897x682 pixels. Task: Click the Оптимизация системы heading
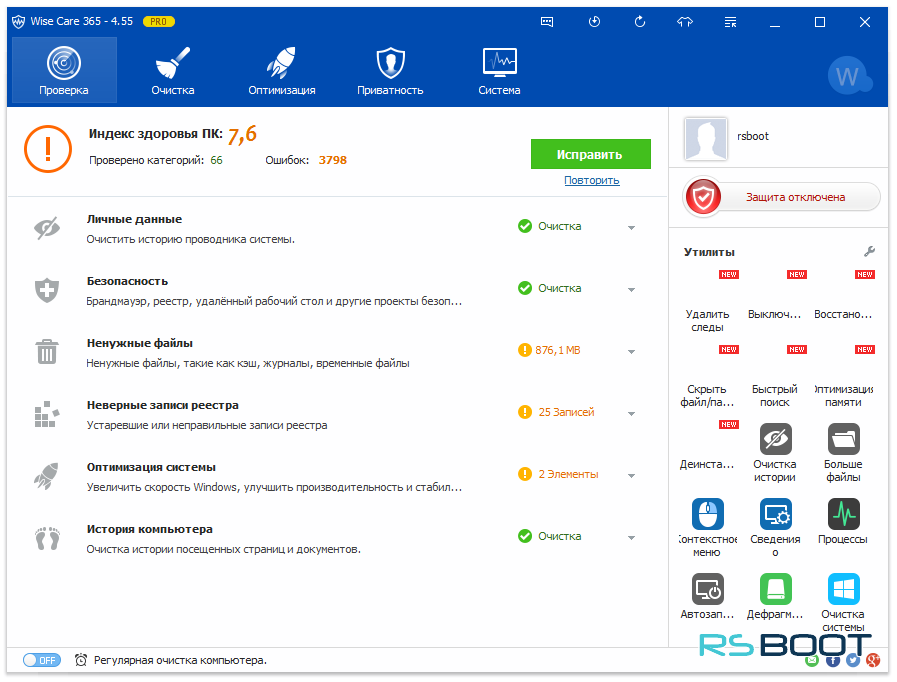click(x=151, y=467)
